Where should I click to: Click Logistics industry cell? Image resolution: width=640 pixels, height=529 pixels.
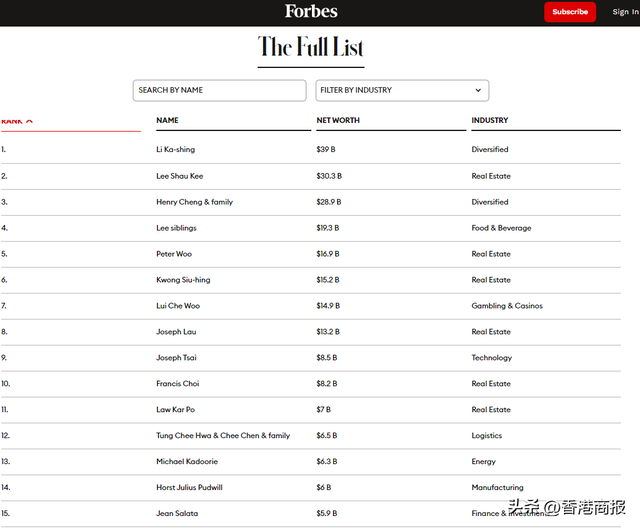click(487, 436)
